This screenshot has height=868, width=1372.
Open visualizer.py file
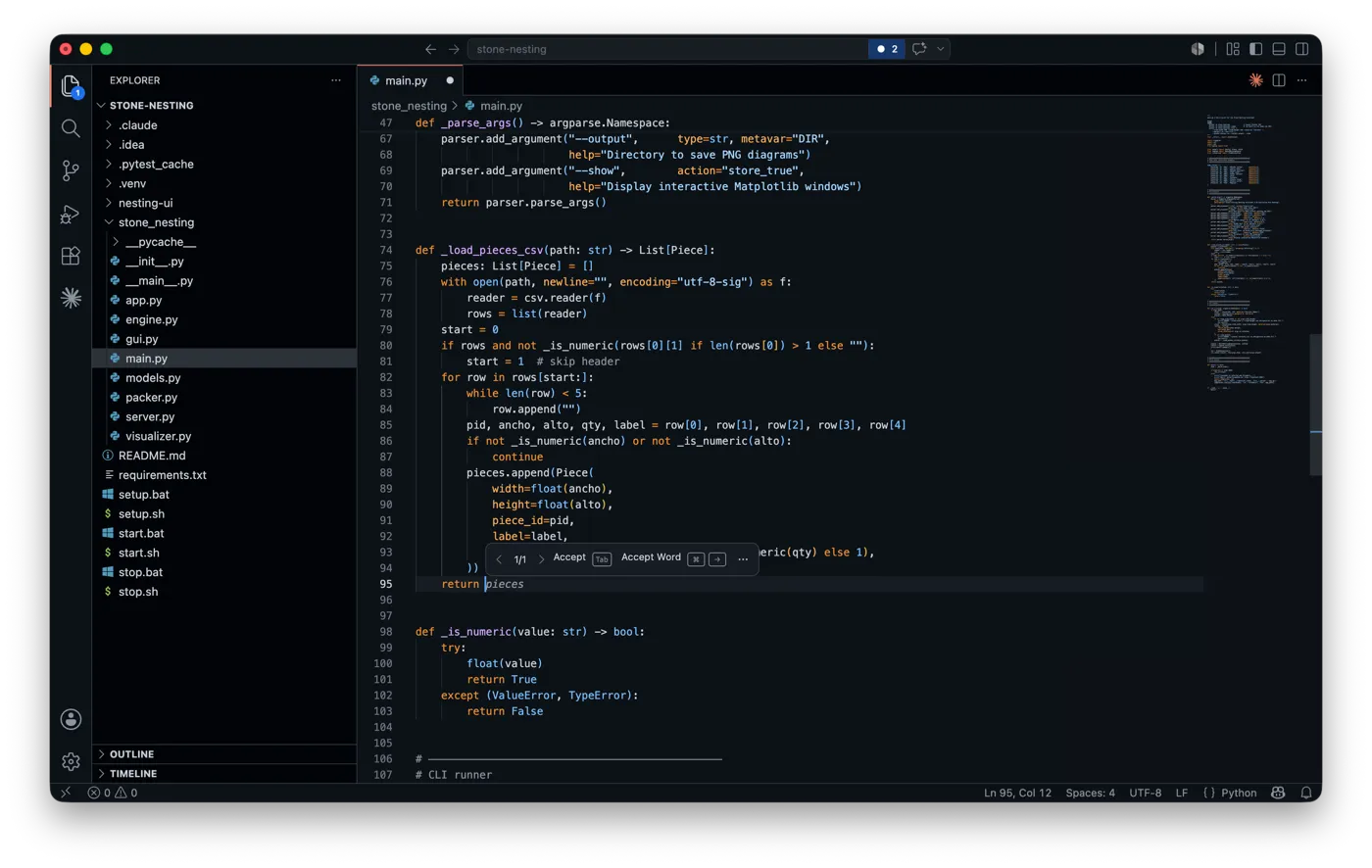(x=158, y=436)
